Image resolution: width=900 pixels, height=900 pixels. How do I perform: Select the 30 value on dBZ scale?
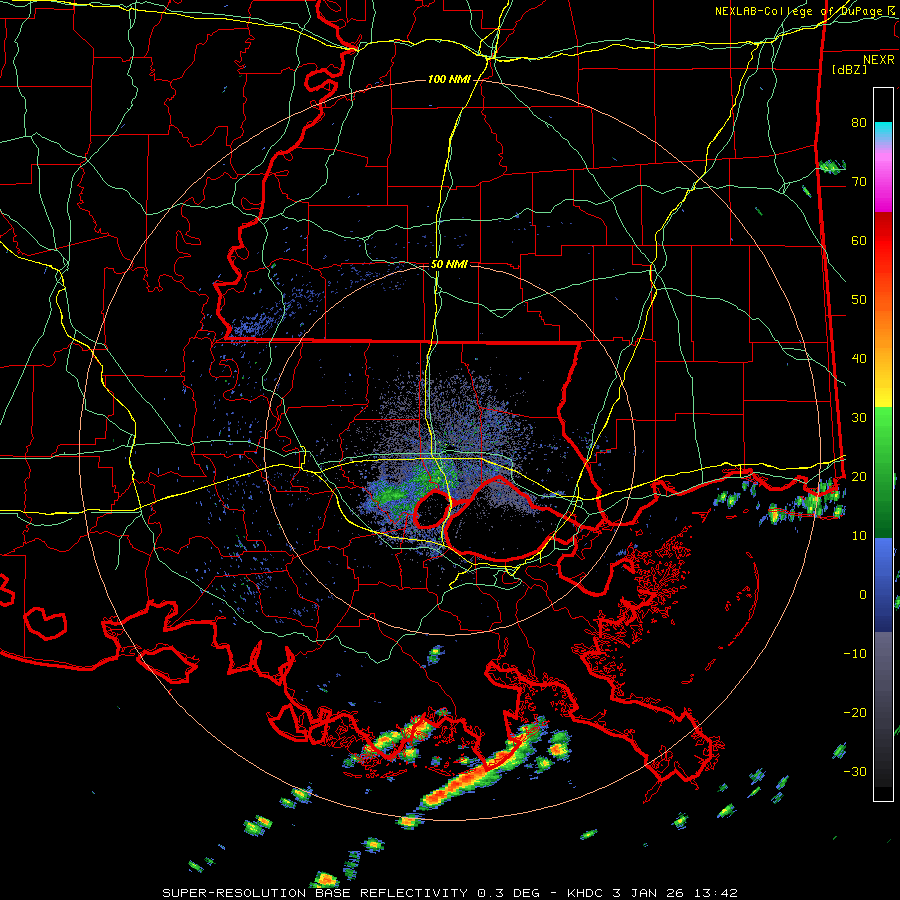859,417
